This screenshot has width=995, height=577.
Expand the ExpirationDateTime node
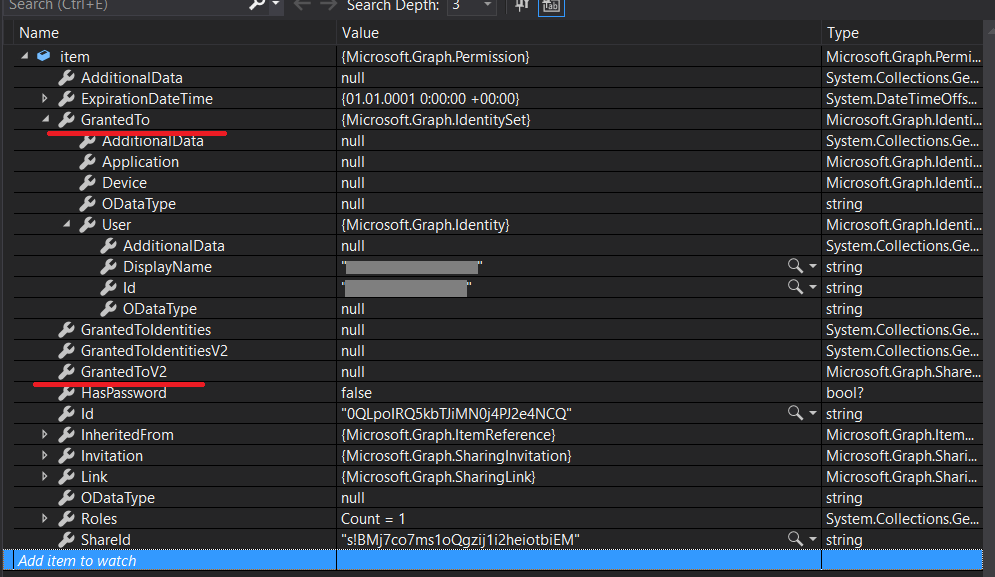[44, 98]
